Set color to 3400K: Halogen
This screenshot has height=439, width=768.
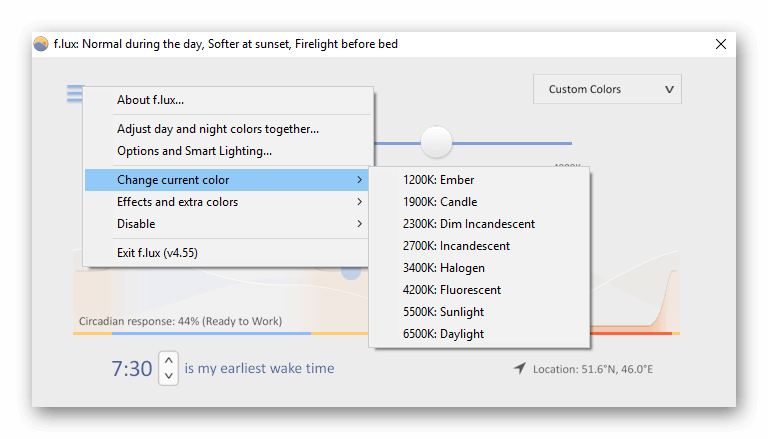click(x=444, y=268)
